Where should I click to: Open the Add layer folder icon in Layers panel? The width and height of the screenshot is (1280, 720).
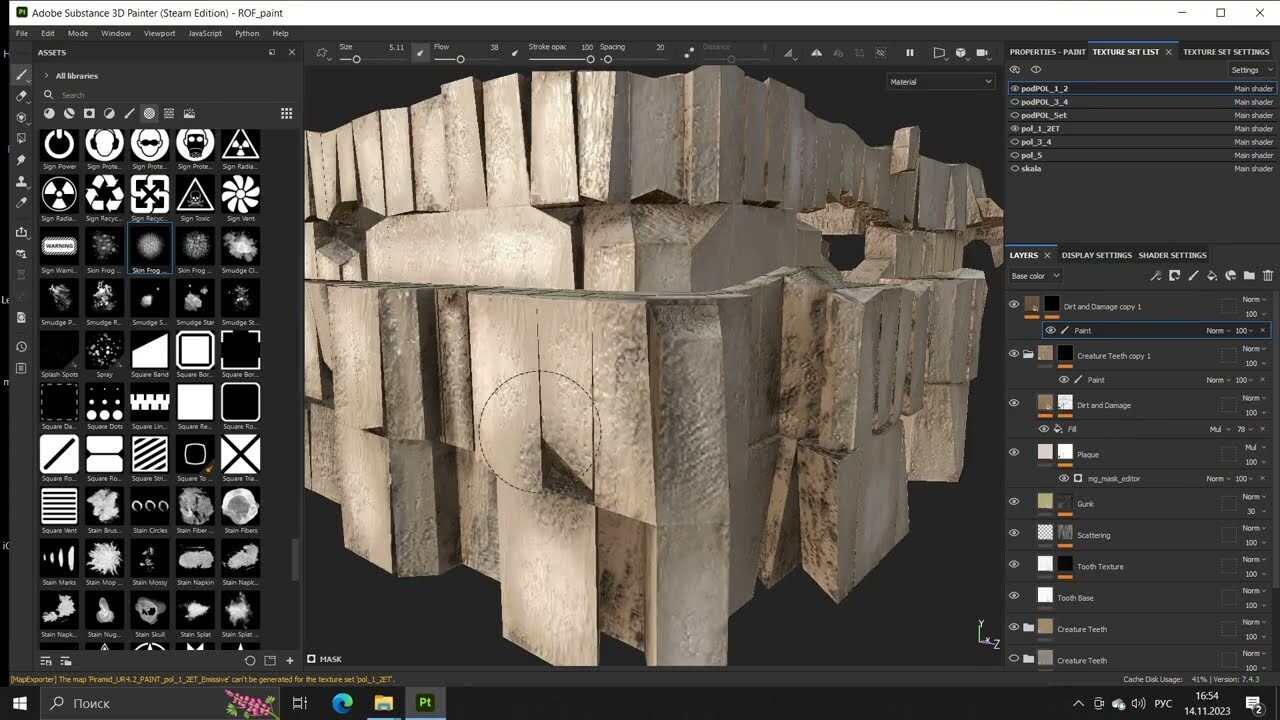tap(1249, 276)
